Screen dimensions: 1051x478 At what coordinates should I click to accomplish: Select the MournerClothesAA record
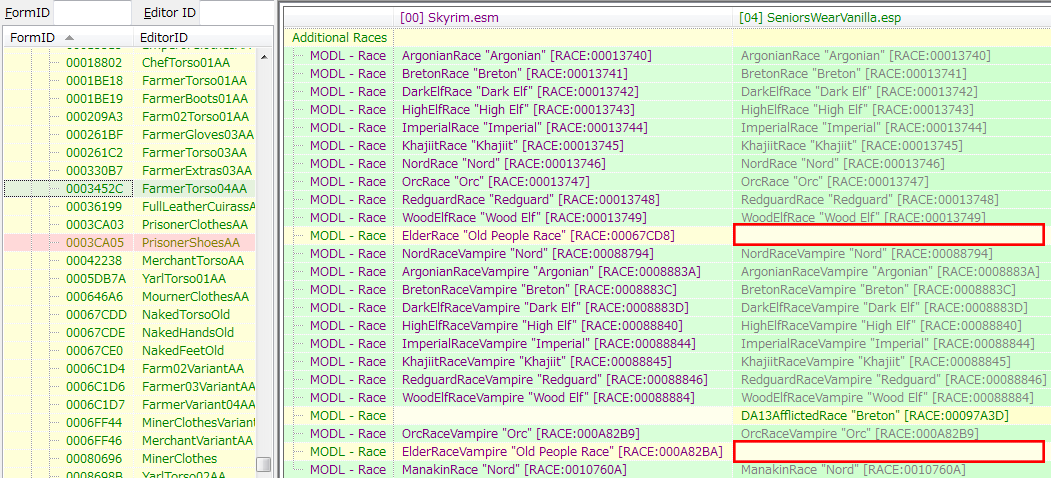(196, 297)
